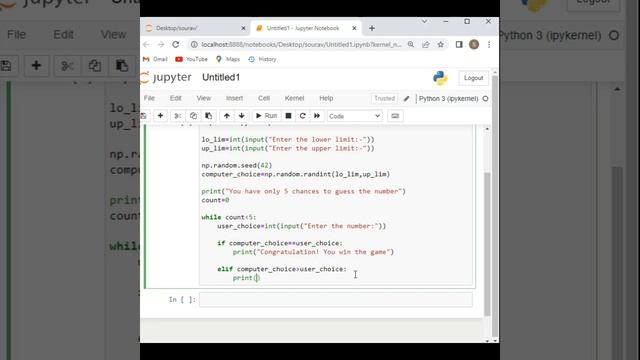Open the Cell menu

point(264,98)
